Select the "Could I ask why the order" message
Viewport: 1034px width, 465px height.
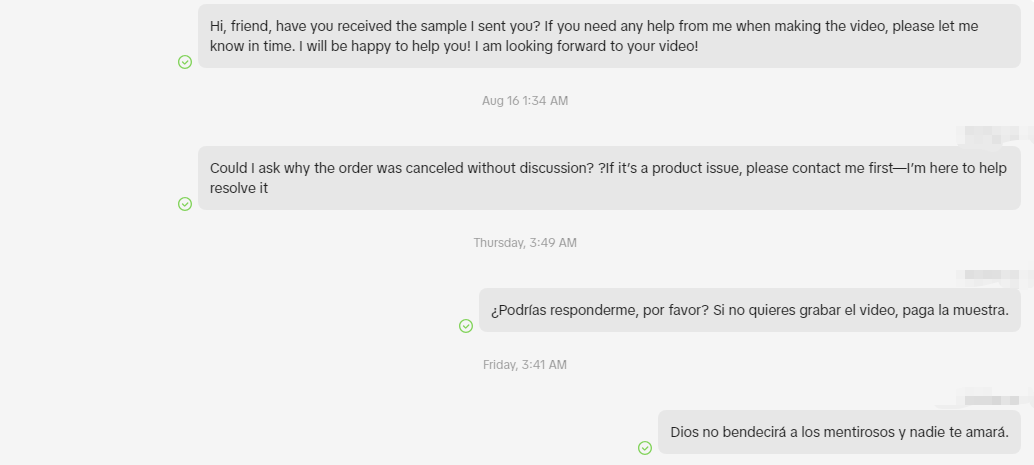609,178
